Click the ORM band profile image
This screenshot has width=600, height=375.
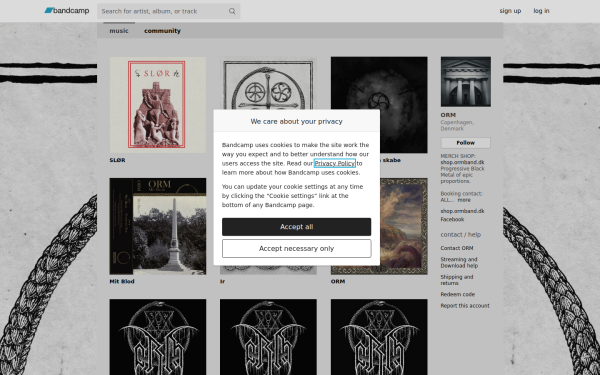click(466, 82)
